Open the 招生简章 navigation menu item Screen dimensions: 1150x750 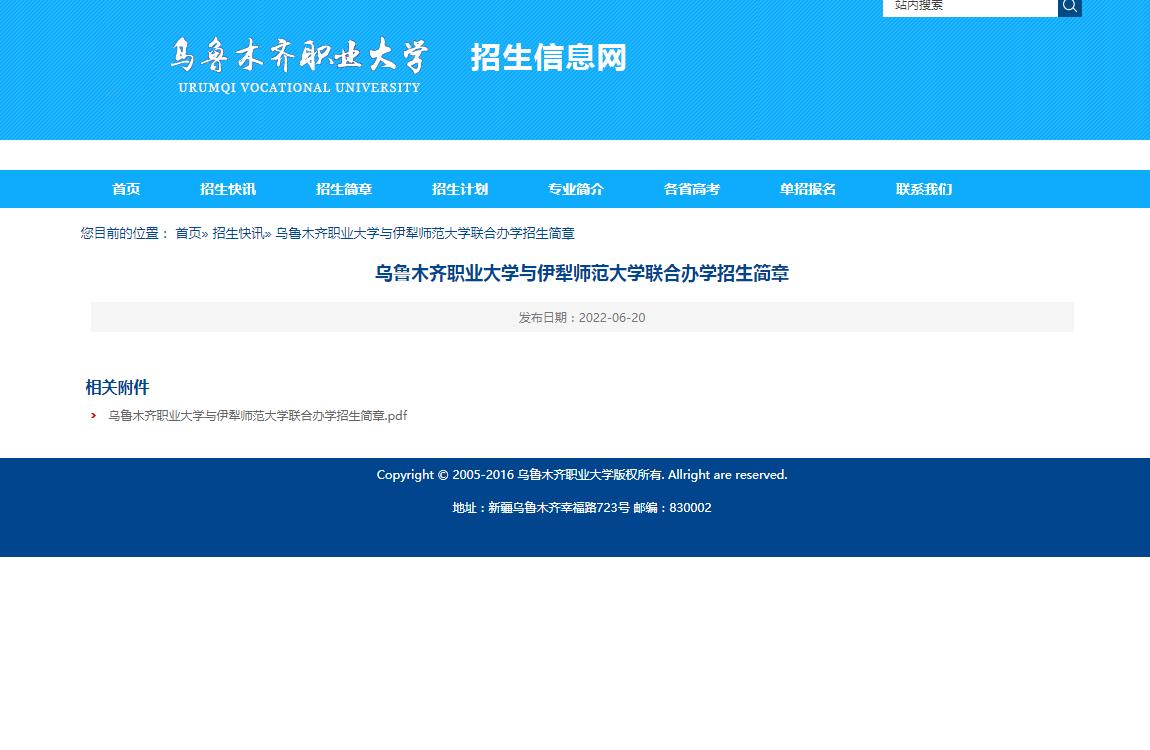pos(344,189)
